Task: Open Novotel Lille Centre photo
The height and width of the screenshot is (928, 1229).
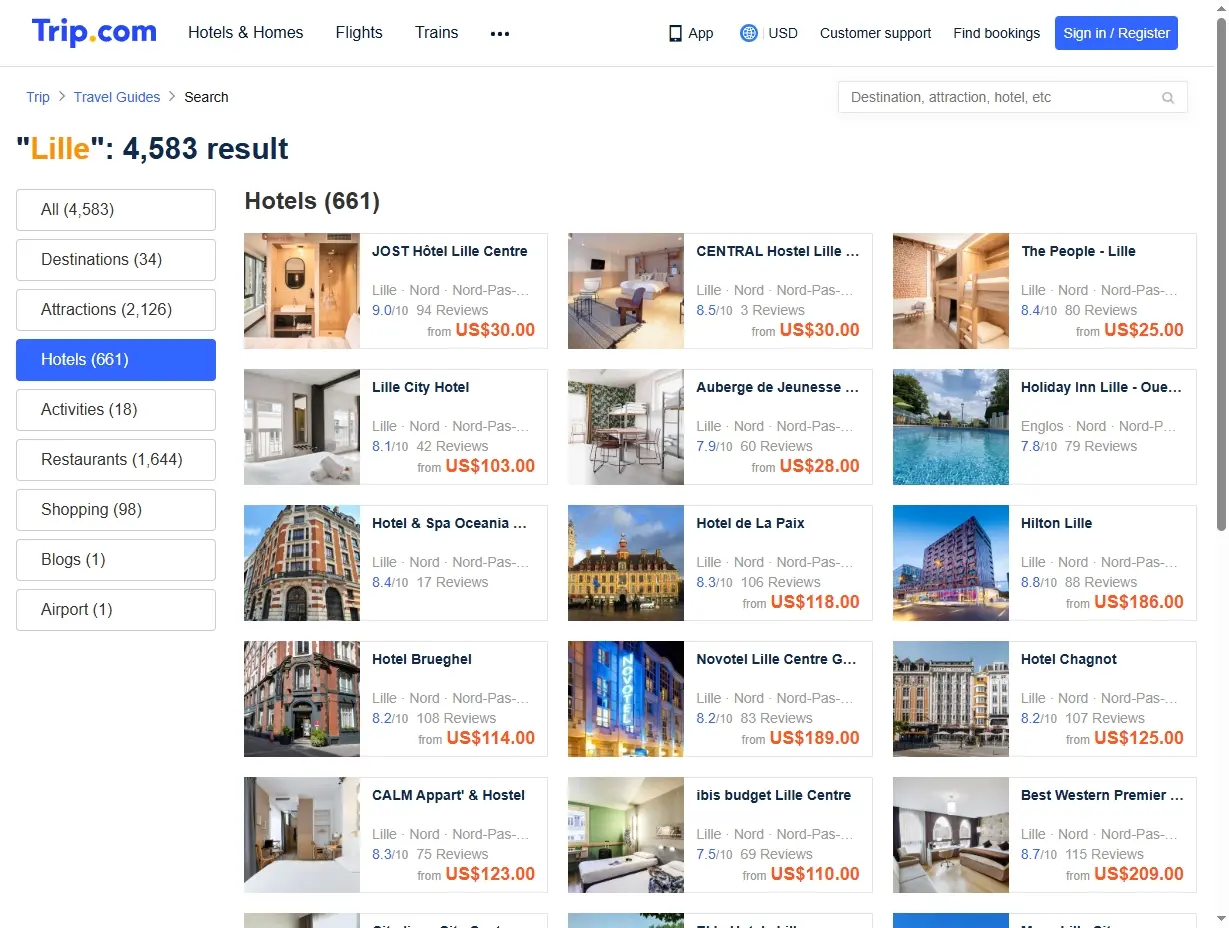Action: click(x=626, y=699)
